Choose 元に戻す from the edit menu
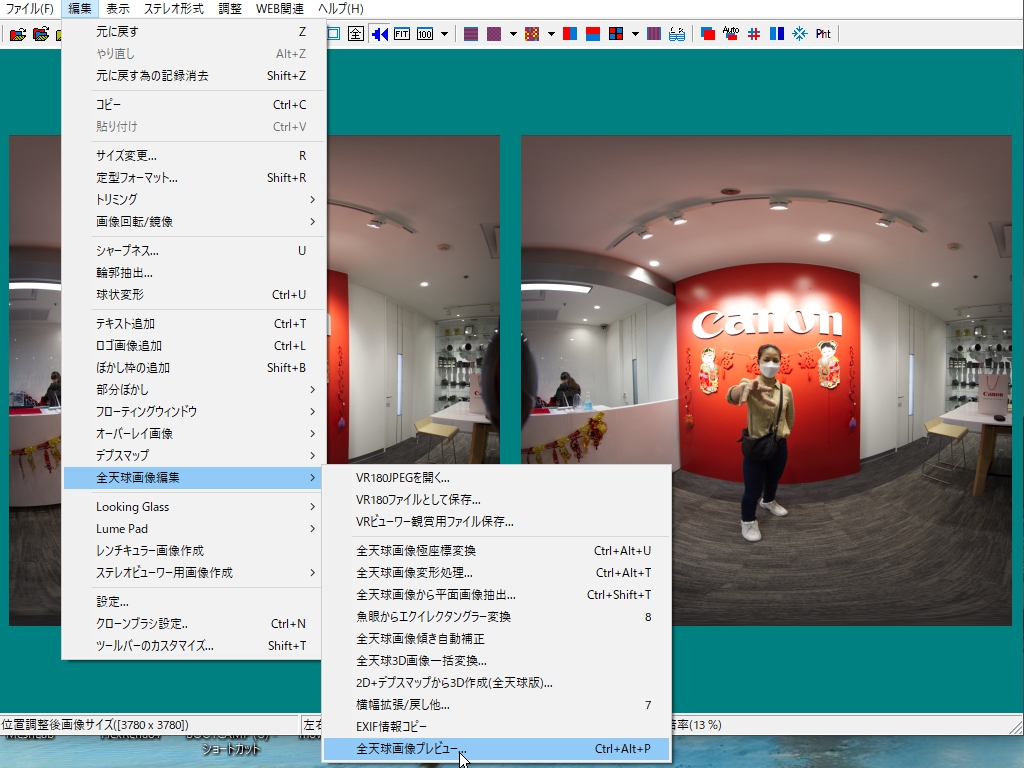Image resolution: width=1024 pixels, height=768 pixels. click(194, 31)
